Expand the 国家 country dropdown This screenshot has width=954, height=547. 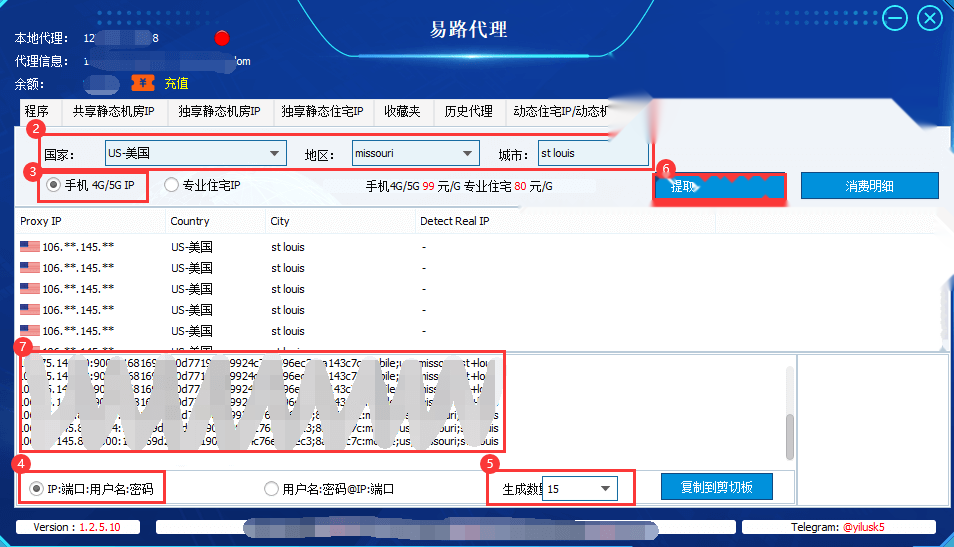click(274, 153)
